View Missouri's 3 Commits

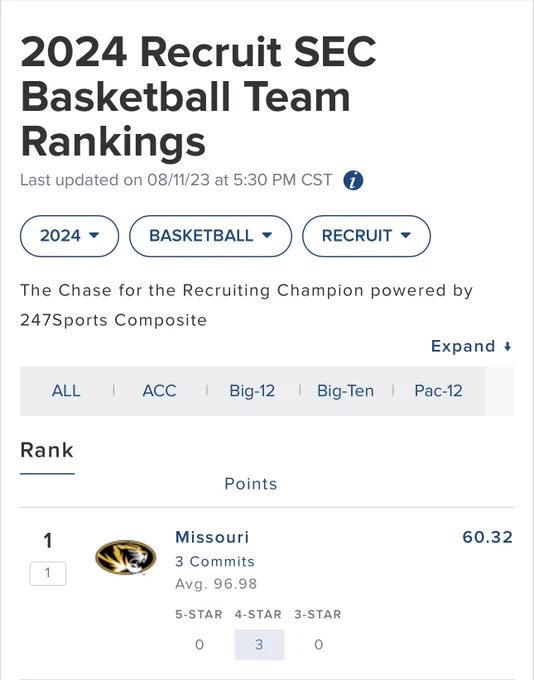(215, 562)
